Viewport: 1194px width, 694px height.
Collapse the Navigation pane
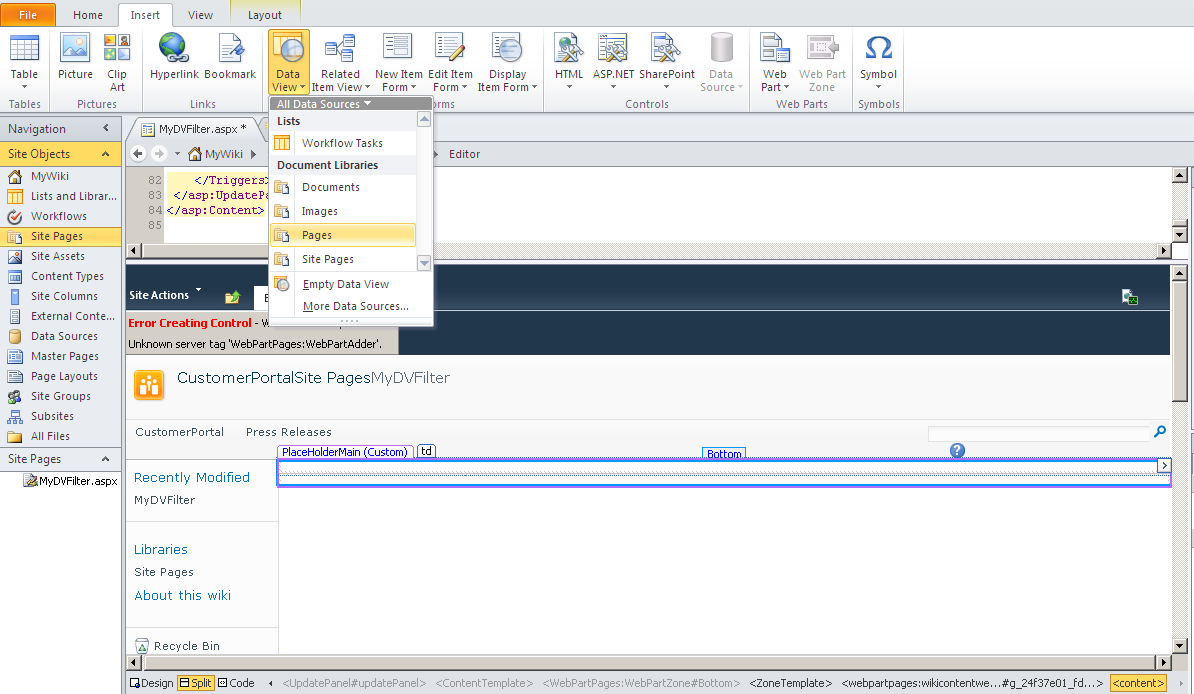point(106,128)
